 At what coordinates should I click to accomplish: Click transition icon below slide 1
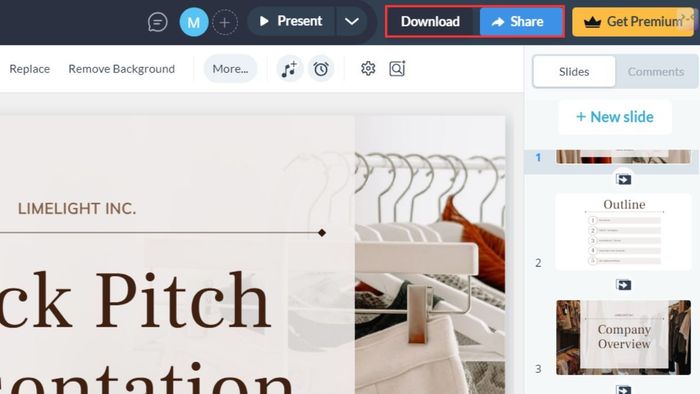[623, 179]
